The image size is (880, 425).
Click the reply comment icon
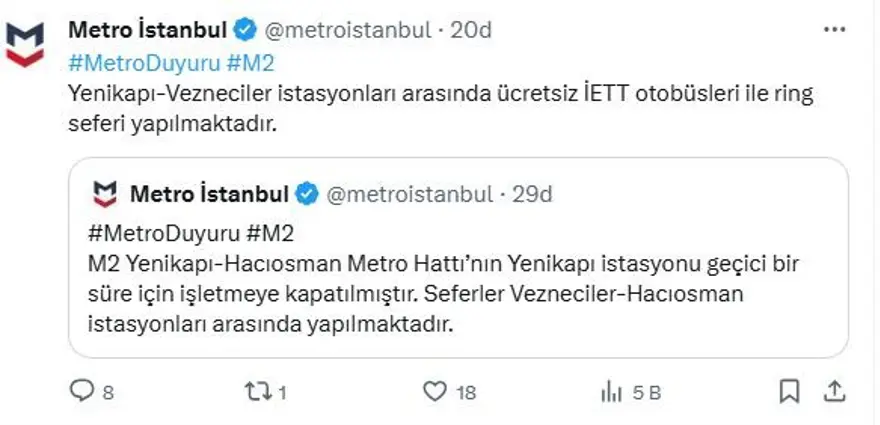[x=80, y=392]
